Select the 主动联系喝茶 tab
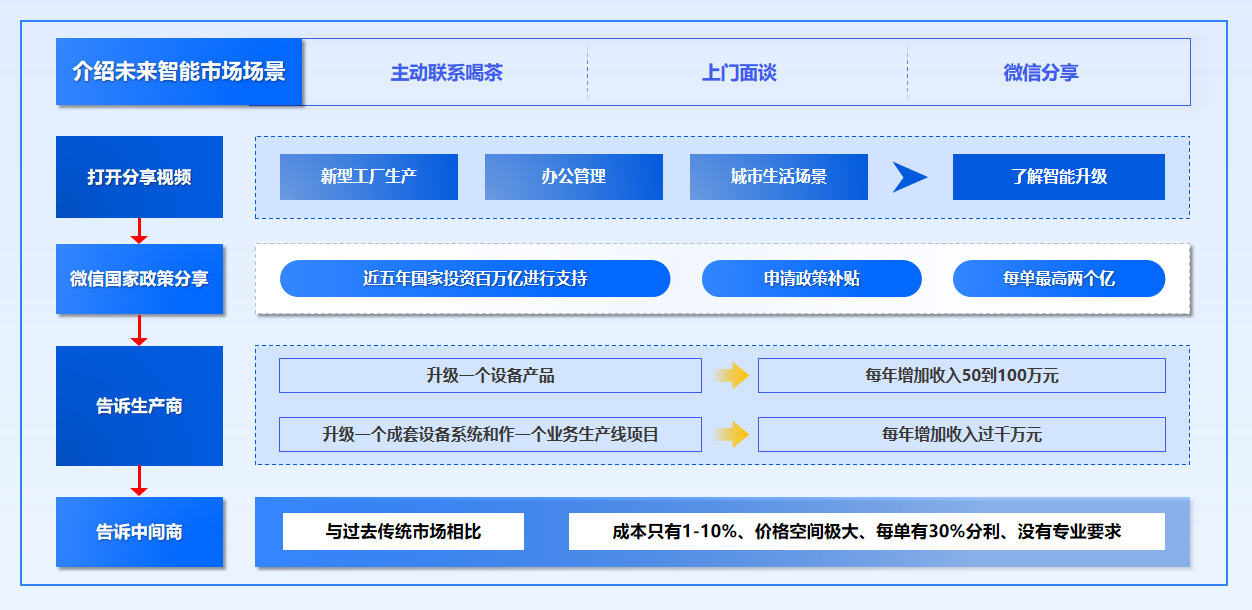Viewport: 1252px width, 610px height. 446,72
